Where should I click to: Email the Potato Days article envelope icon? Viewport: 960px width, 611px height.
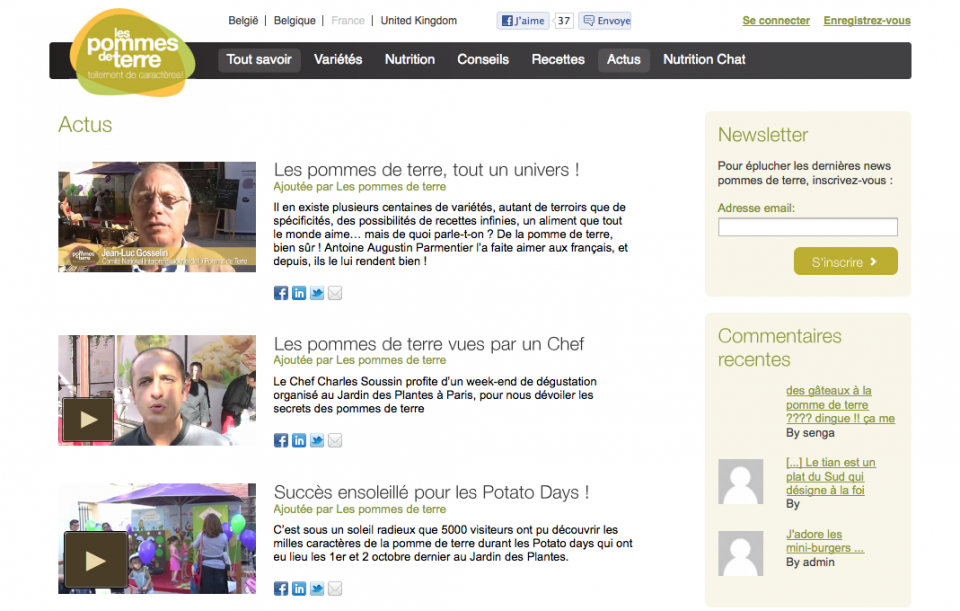(335, 589)
